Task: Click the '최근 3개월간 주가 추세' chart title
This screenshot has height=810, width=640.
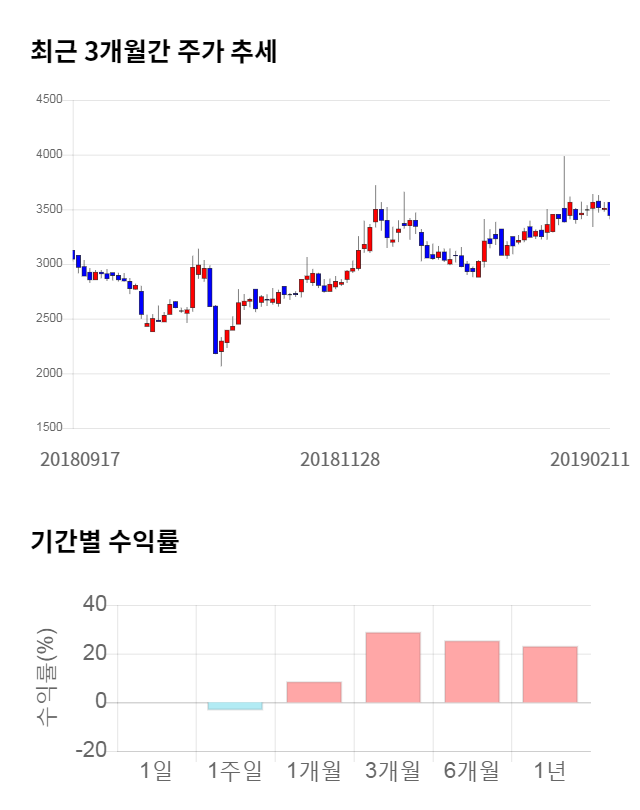Action: pyautogui.click(x=153, y=51)
